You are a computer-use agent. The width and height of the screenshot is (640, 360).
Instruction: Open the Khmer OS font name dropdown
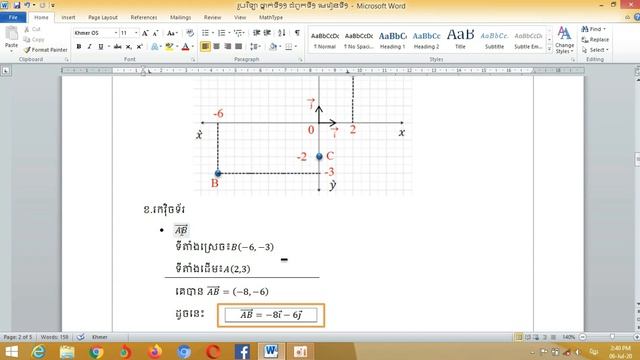tap(116, 33)
